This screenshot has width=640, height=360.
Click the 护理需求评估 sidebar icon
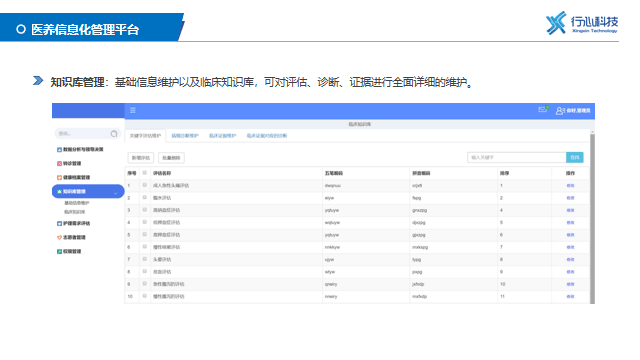[59, 224]
